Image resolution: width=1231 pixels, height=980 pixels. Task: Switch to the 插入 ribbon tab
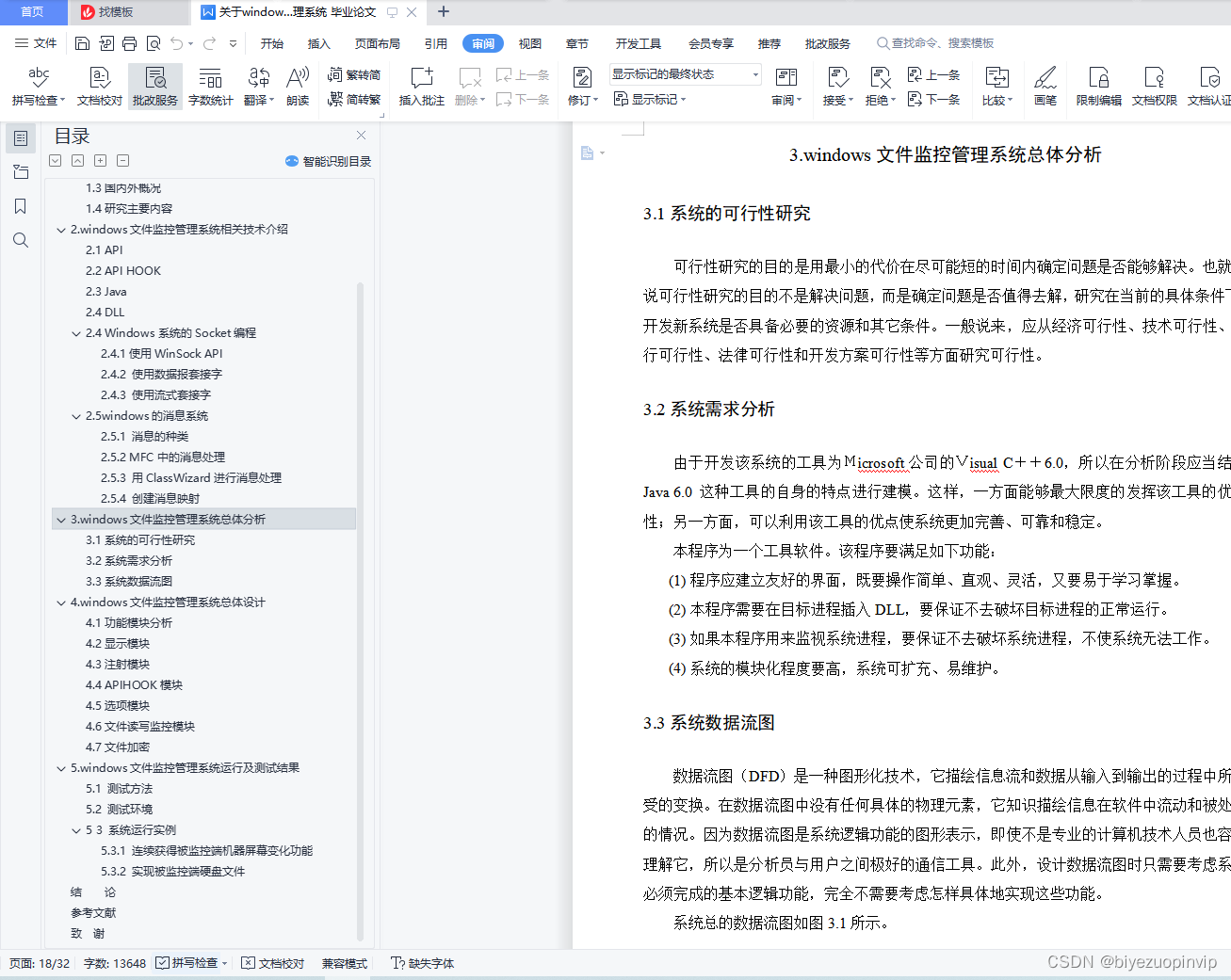pos(319,43)
